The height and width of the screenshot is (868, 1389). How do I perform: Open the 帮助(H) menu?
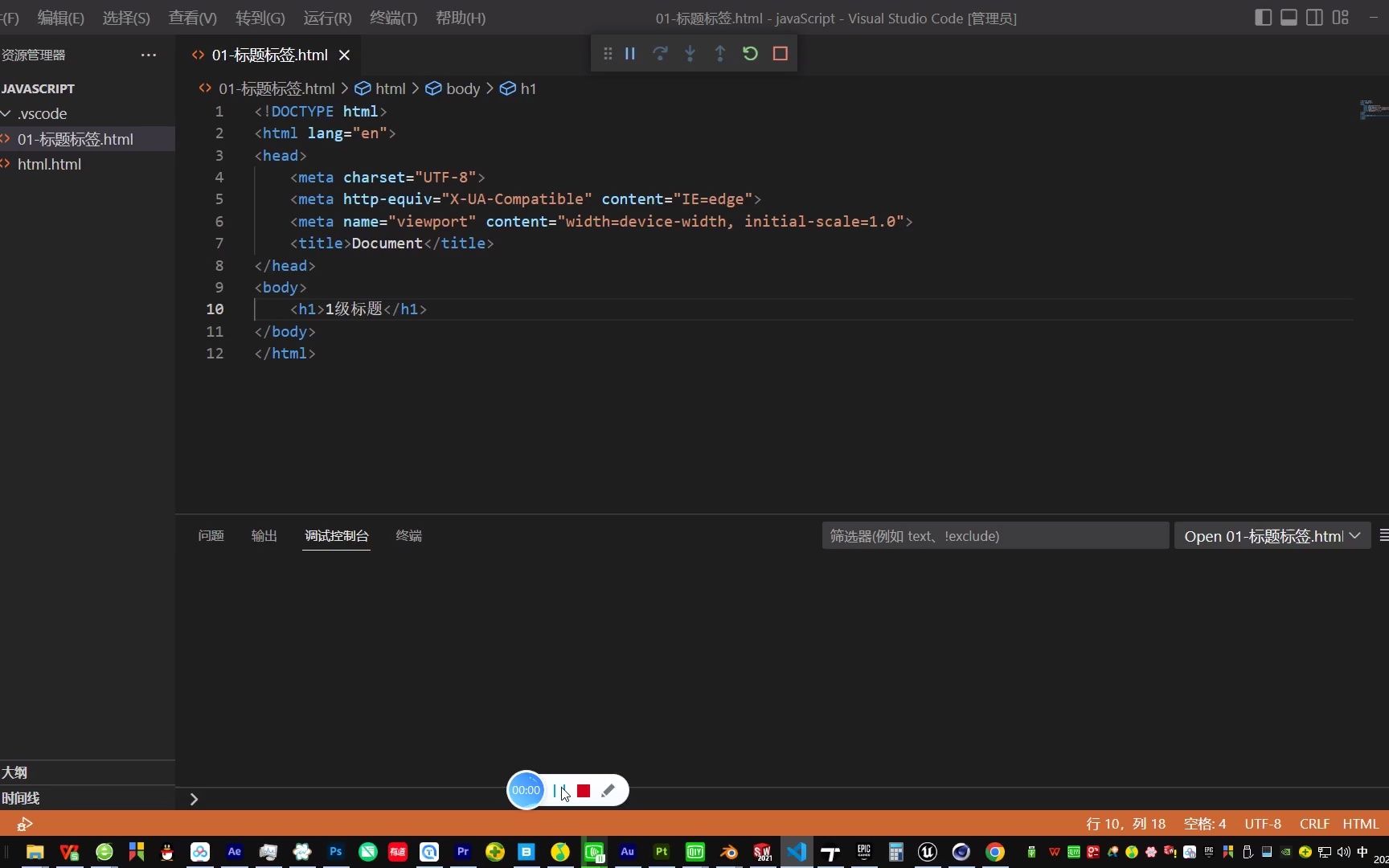coord(460,18)
